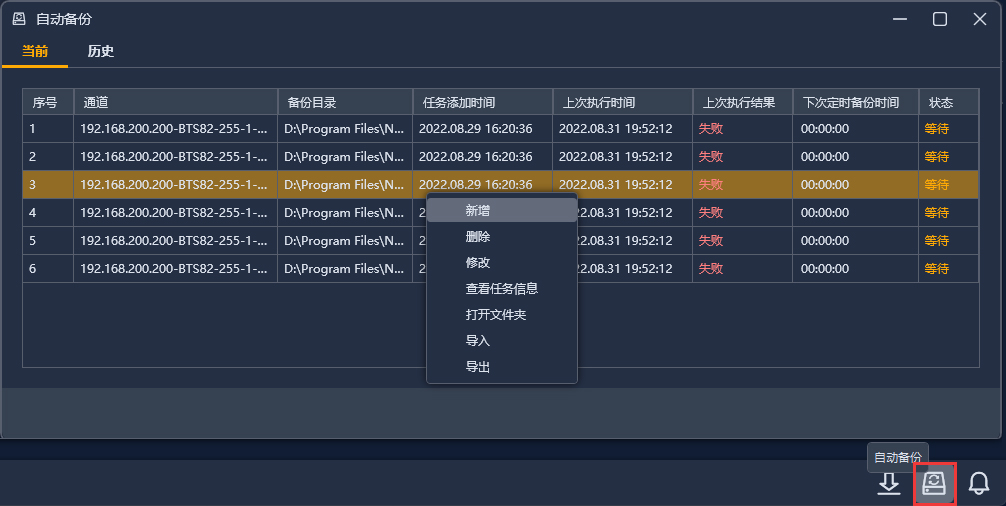Switch to the 历史 tab
Viewport: 1006px width, 506px height.
pyautogui.click(x=101, y=51)
